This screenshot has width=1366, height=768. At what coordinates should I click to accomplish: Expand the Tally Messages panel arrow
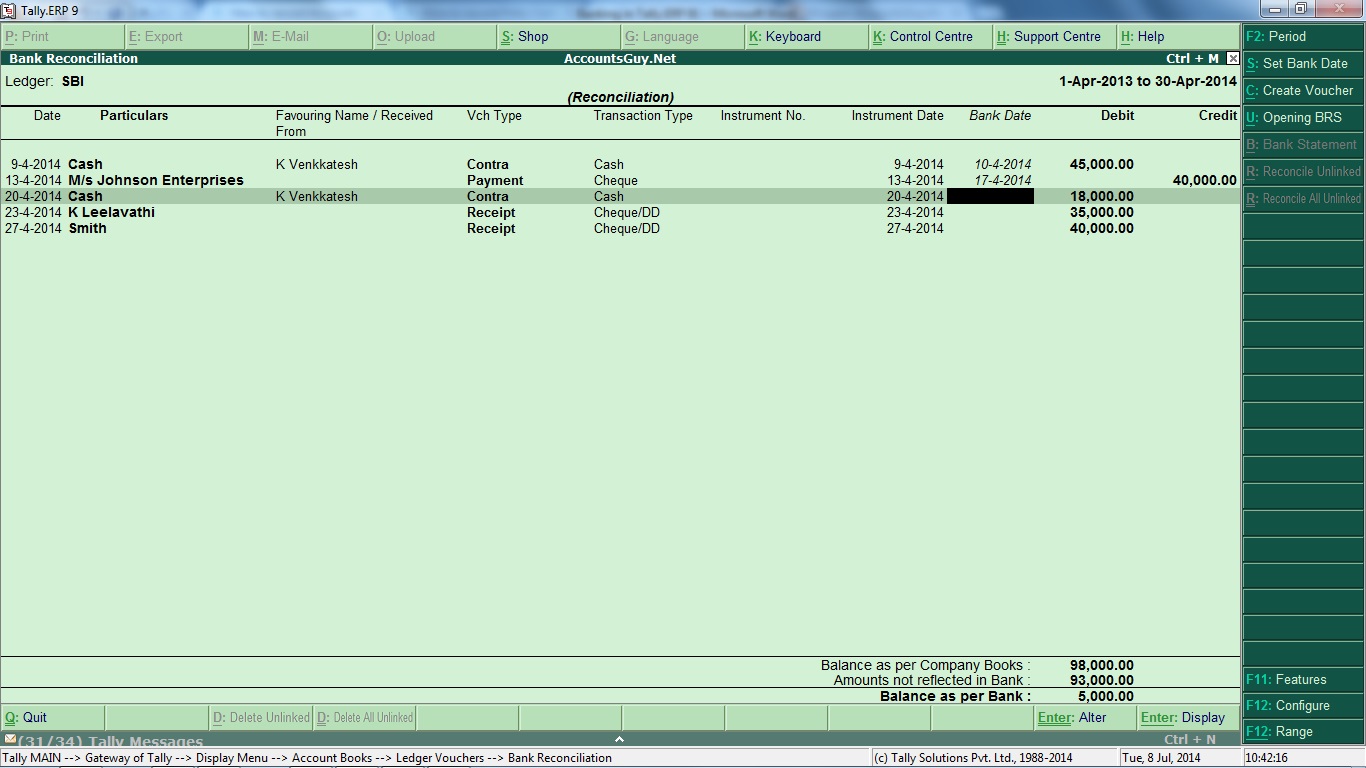coord(619,739)
